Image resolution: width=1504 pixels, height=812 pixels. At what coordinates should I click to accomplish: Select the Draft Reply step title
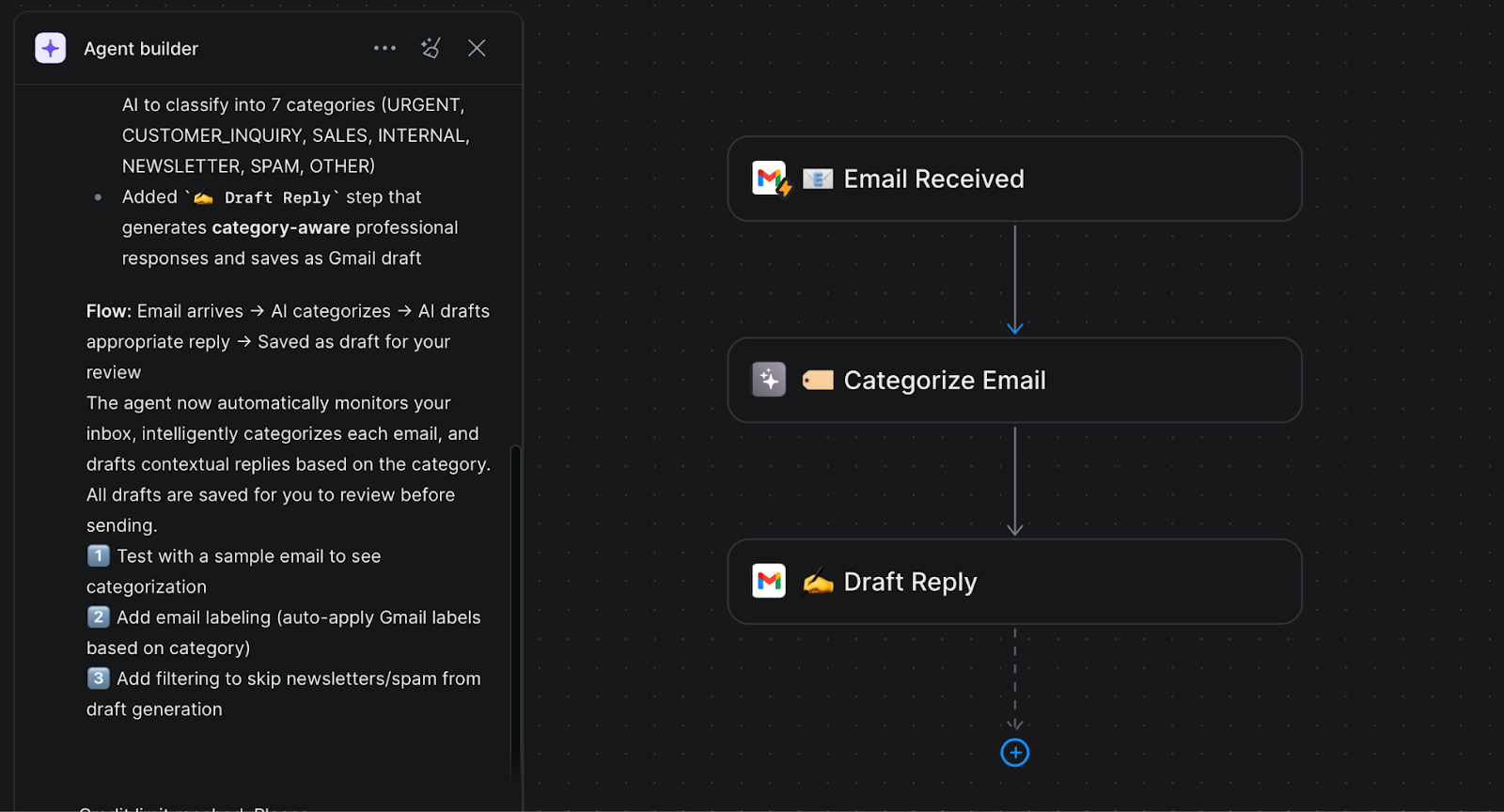click(910, 582)
